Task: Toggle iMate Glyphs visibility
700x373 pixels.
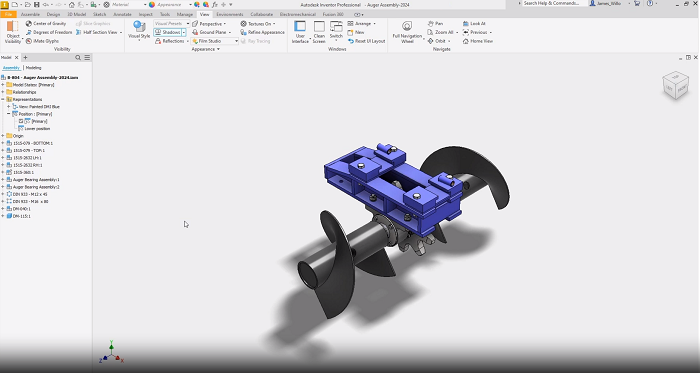Action: pyautogui.click(x=42, y=41)
